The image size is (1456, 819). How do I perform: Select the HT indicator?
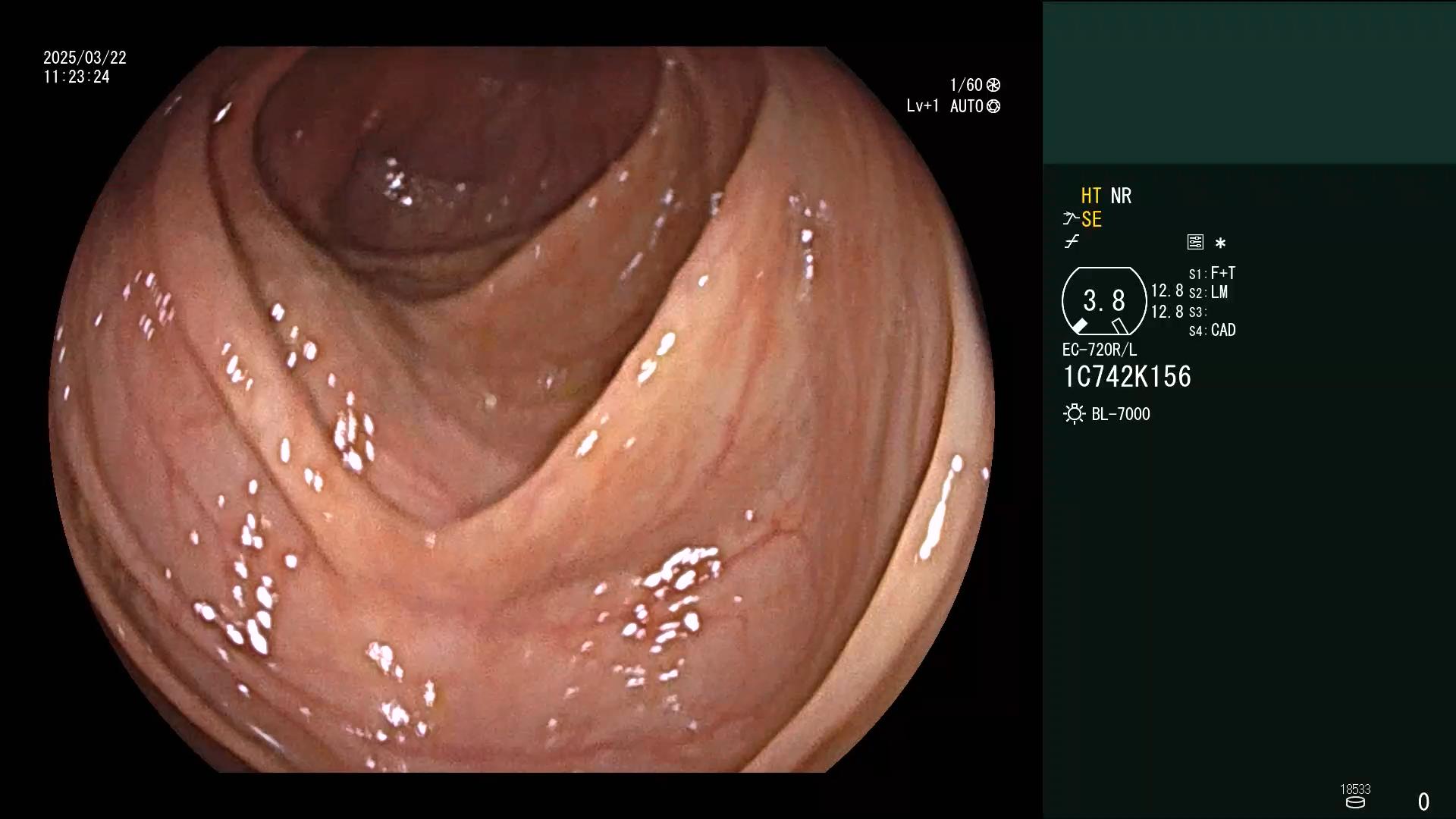1091,196
